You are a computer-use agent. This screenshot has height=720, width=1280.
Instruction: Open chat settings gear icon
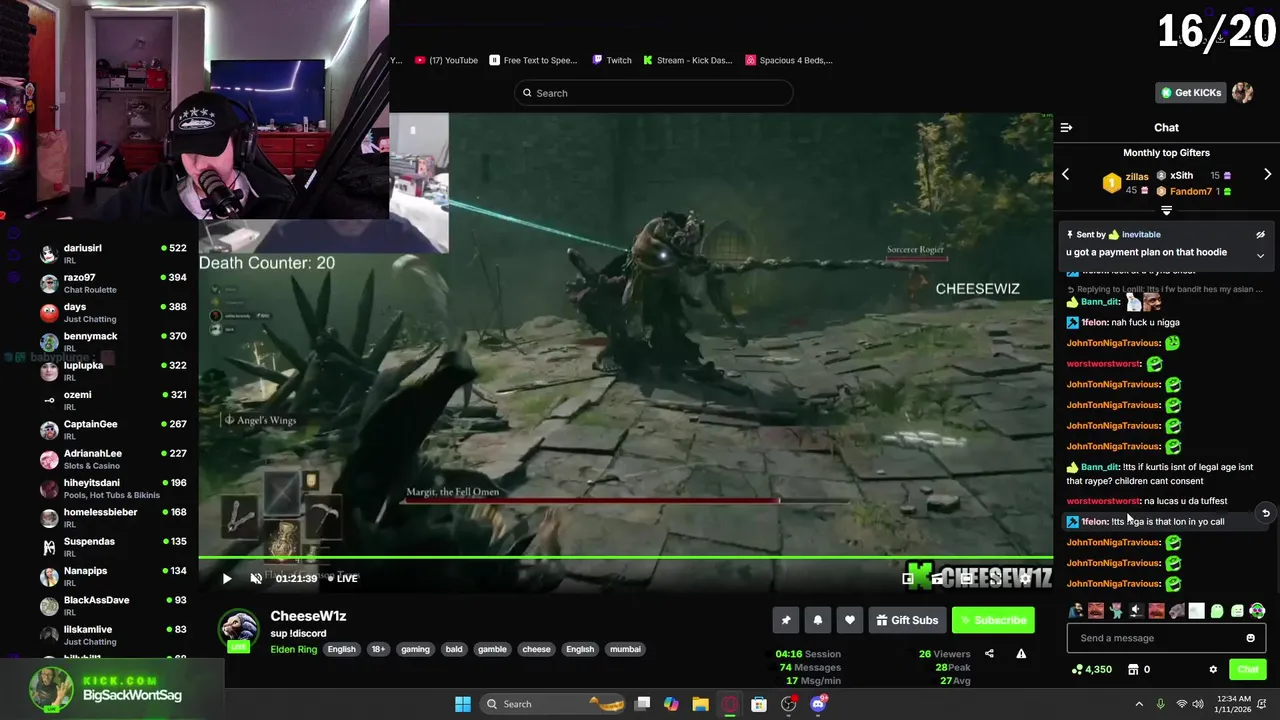[x=1213, y=670]
